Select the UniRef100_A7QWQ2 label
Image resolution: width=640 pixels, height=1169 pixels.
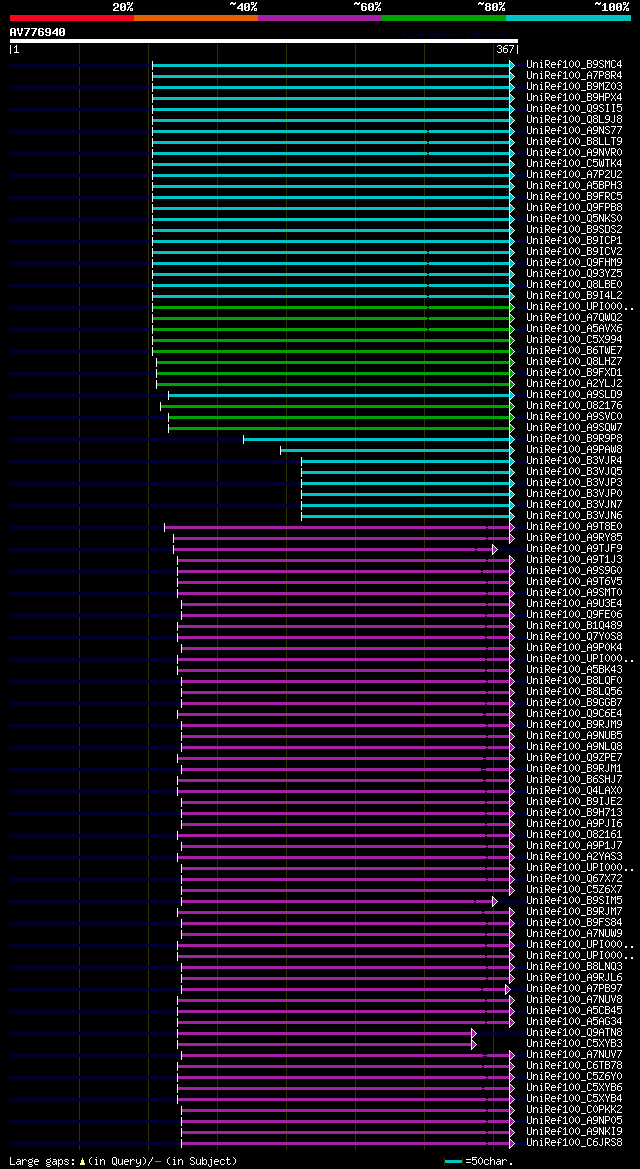[x=574, y=318]
